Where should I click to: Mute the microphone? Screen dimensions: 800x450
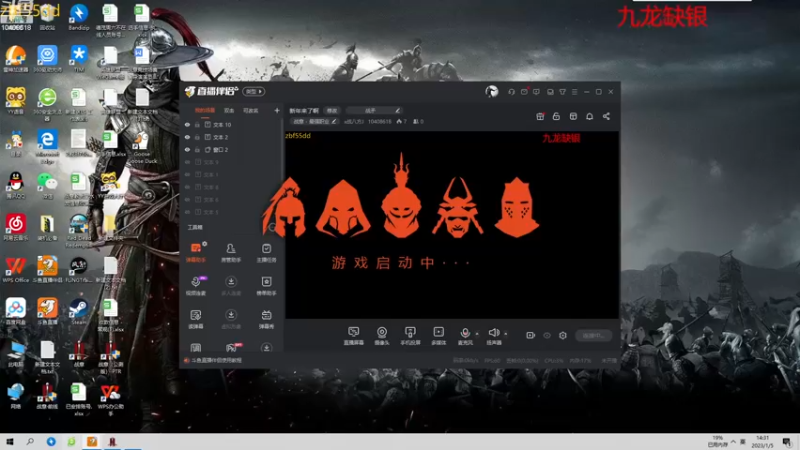point(465,334)
